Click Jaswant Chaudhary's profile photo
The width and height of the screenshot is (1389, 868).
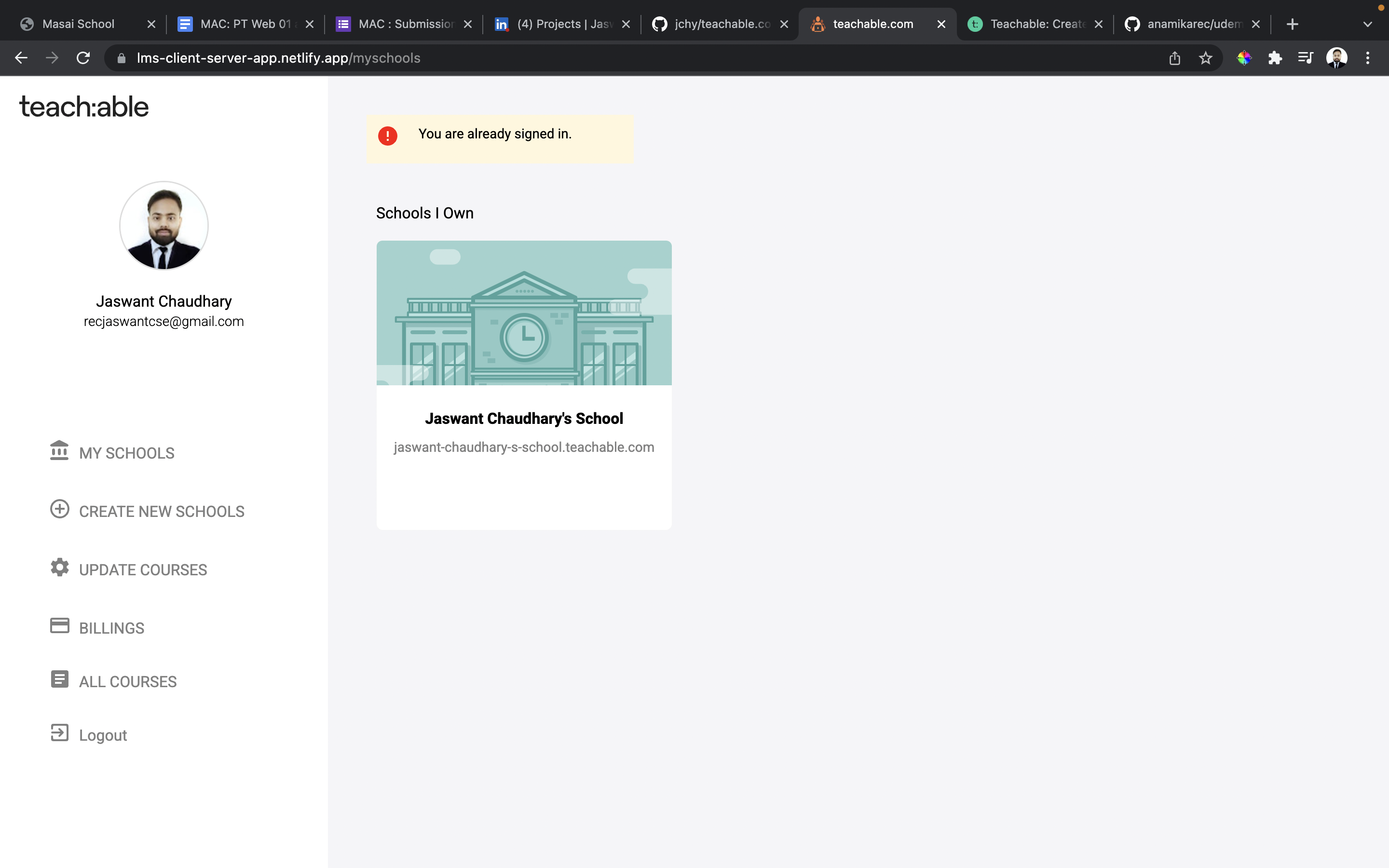[x=163, y=226]
